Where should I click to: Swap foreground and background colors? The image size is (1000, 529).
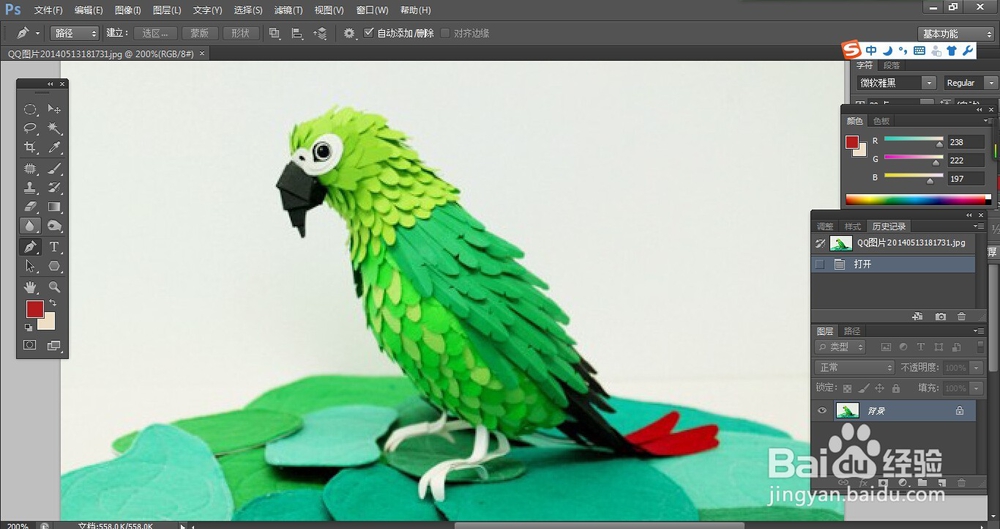53,303
